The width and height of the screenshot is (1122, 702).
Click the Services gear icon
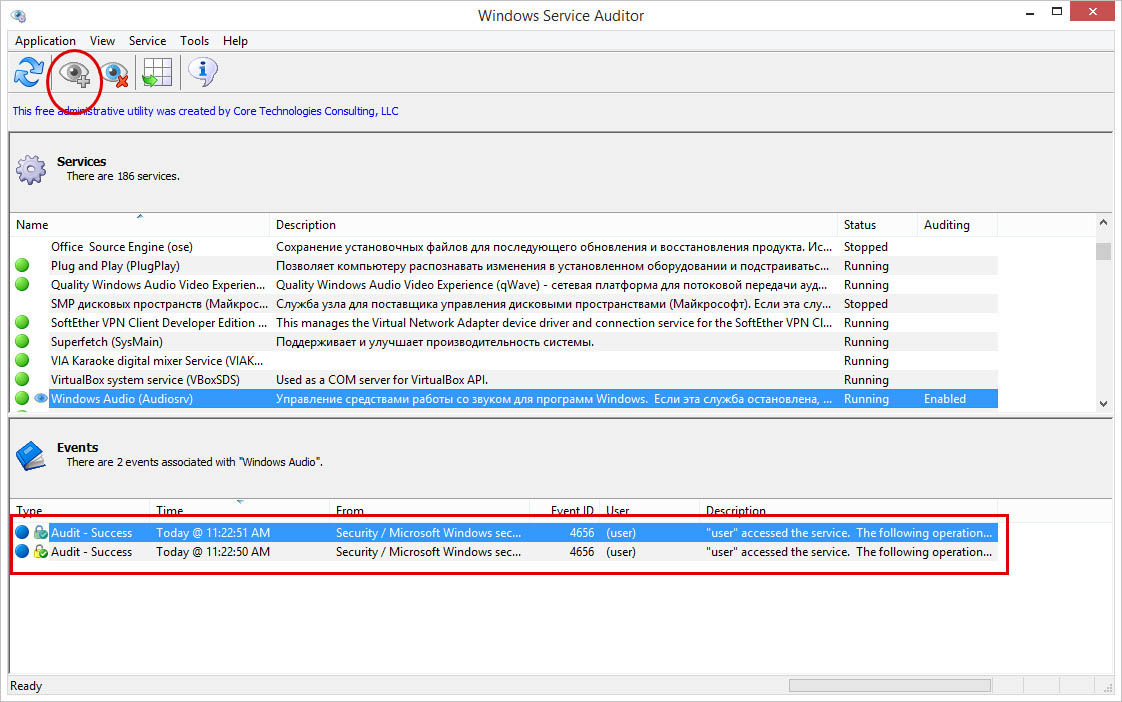31,169
